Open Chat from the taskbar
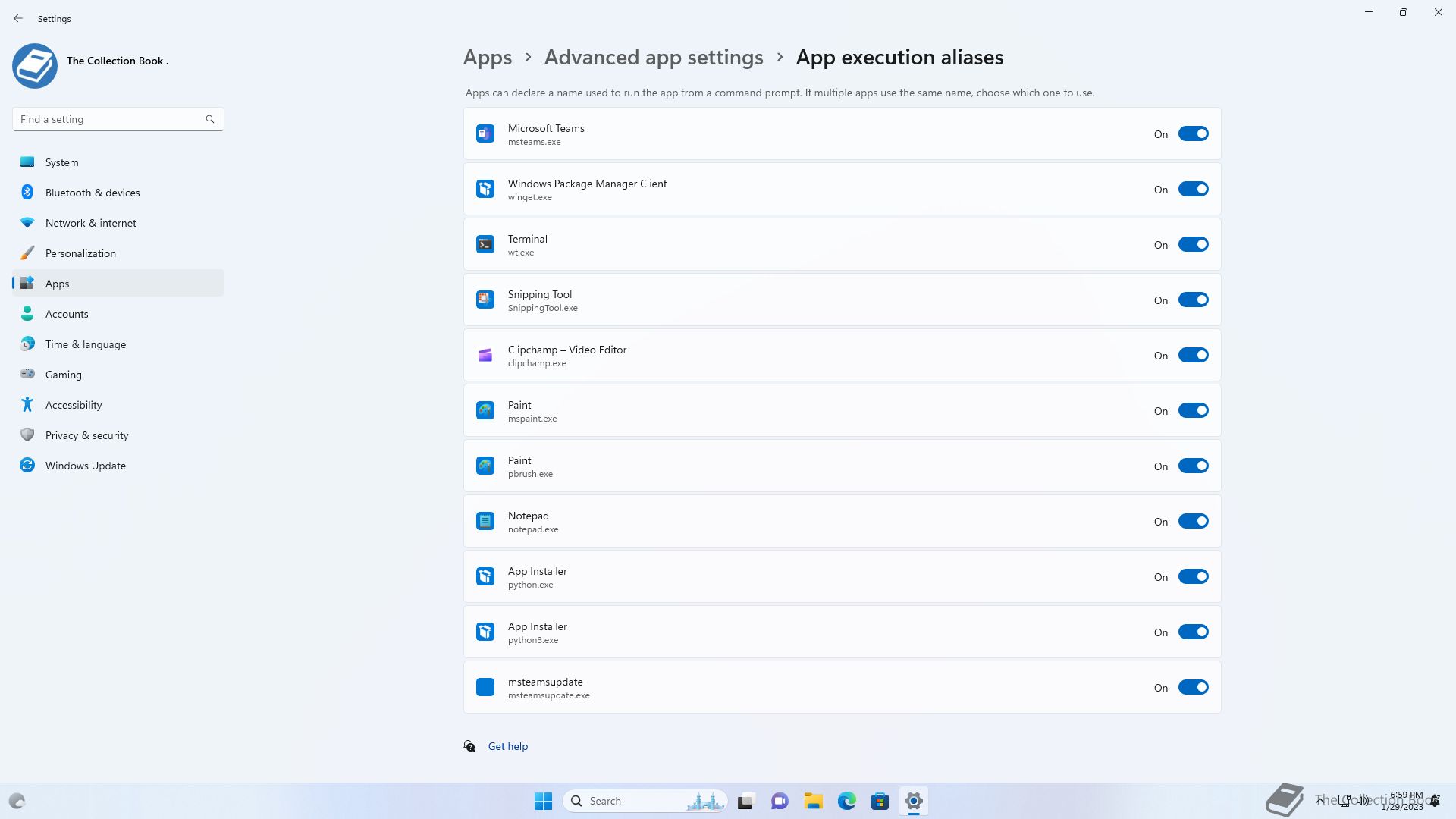The width and height of the screenshot is (1456, 819). point(780,801)
